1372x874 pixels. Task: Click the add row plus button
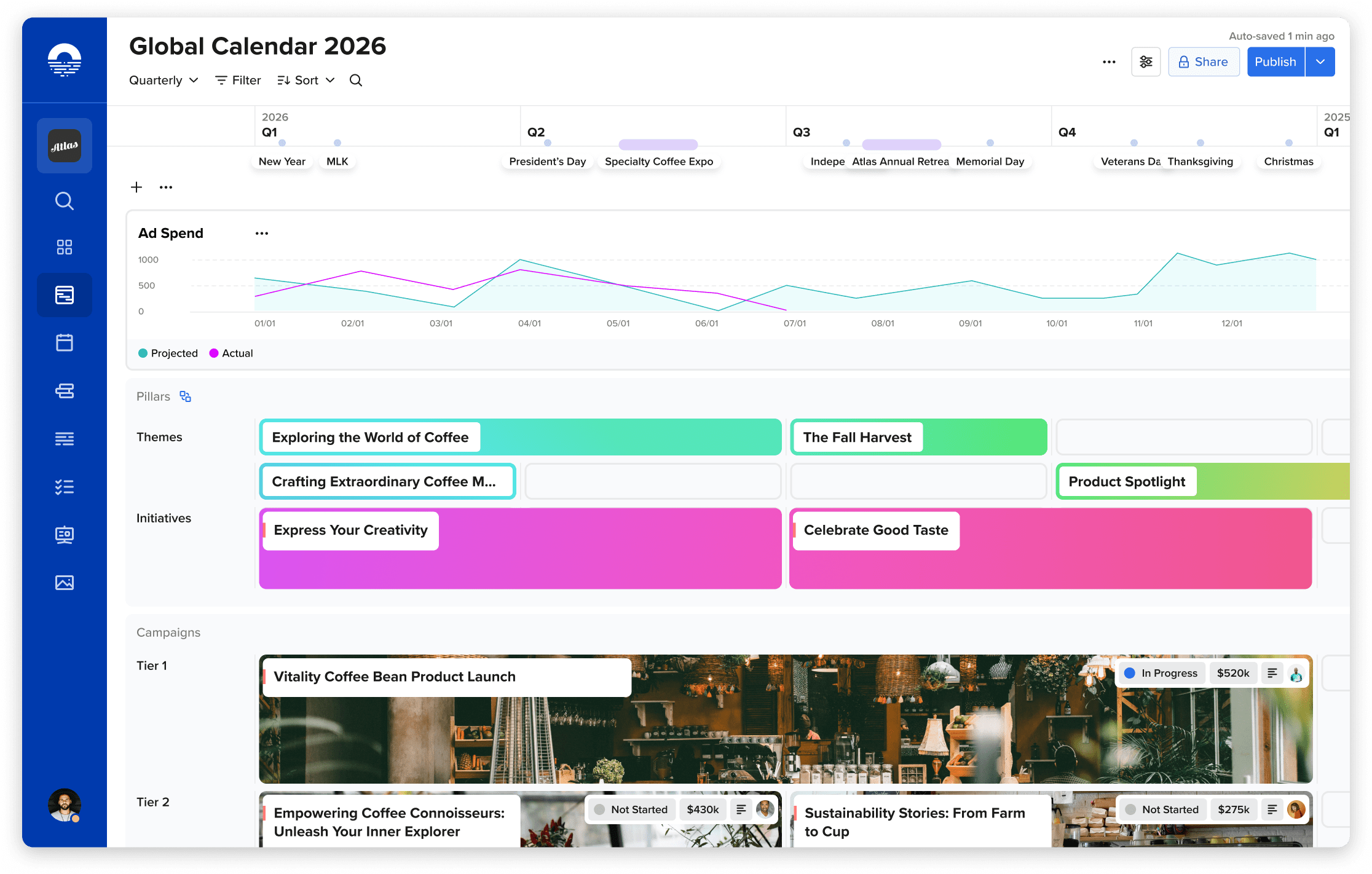click(136, 187)
